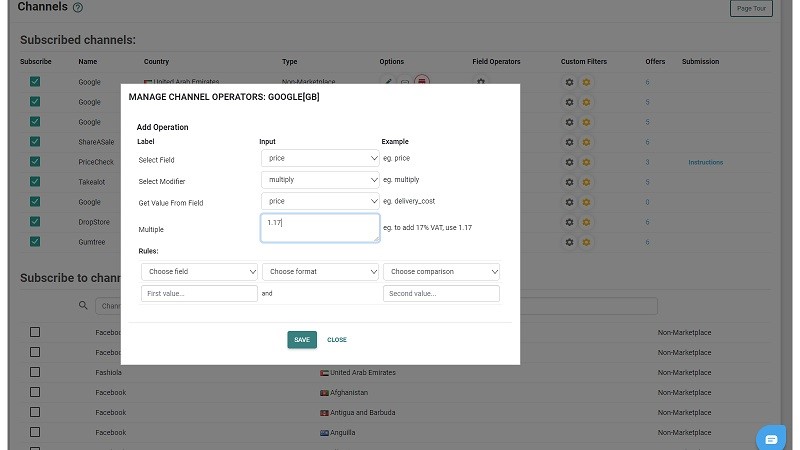
Task: Click the Page Tour button
Action: (x=751, y=8)
